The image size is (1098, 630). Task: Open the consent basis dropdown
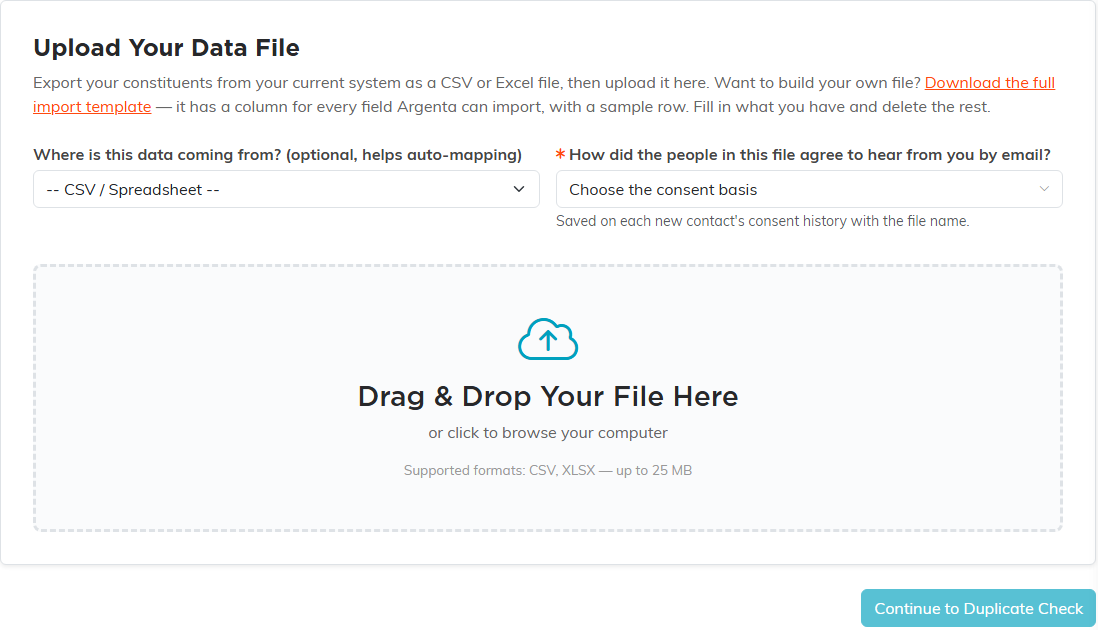pos(809,189)
